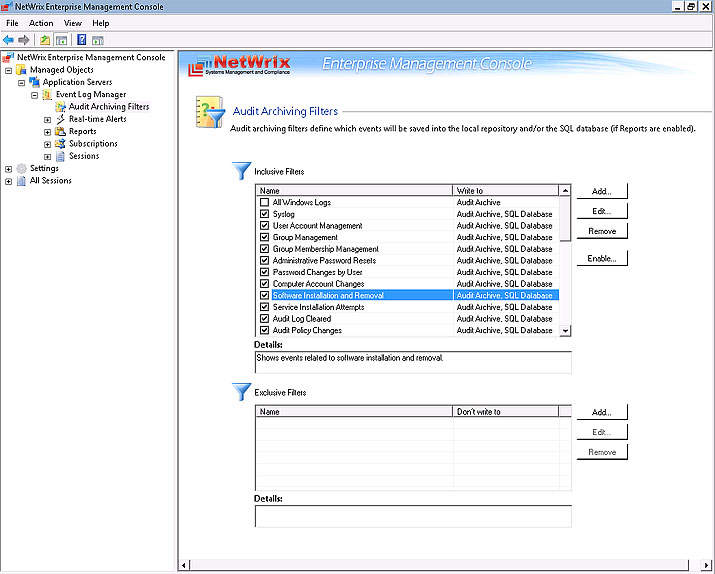Click the Event Log Manager icon
715x574 pixels.
pyautogui.click(x=47, y=94)
